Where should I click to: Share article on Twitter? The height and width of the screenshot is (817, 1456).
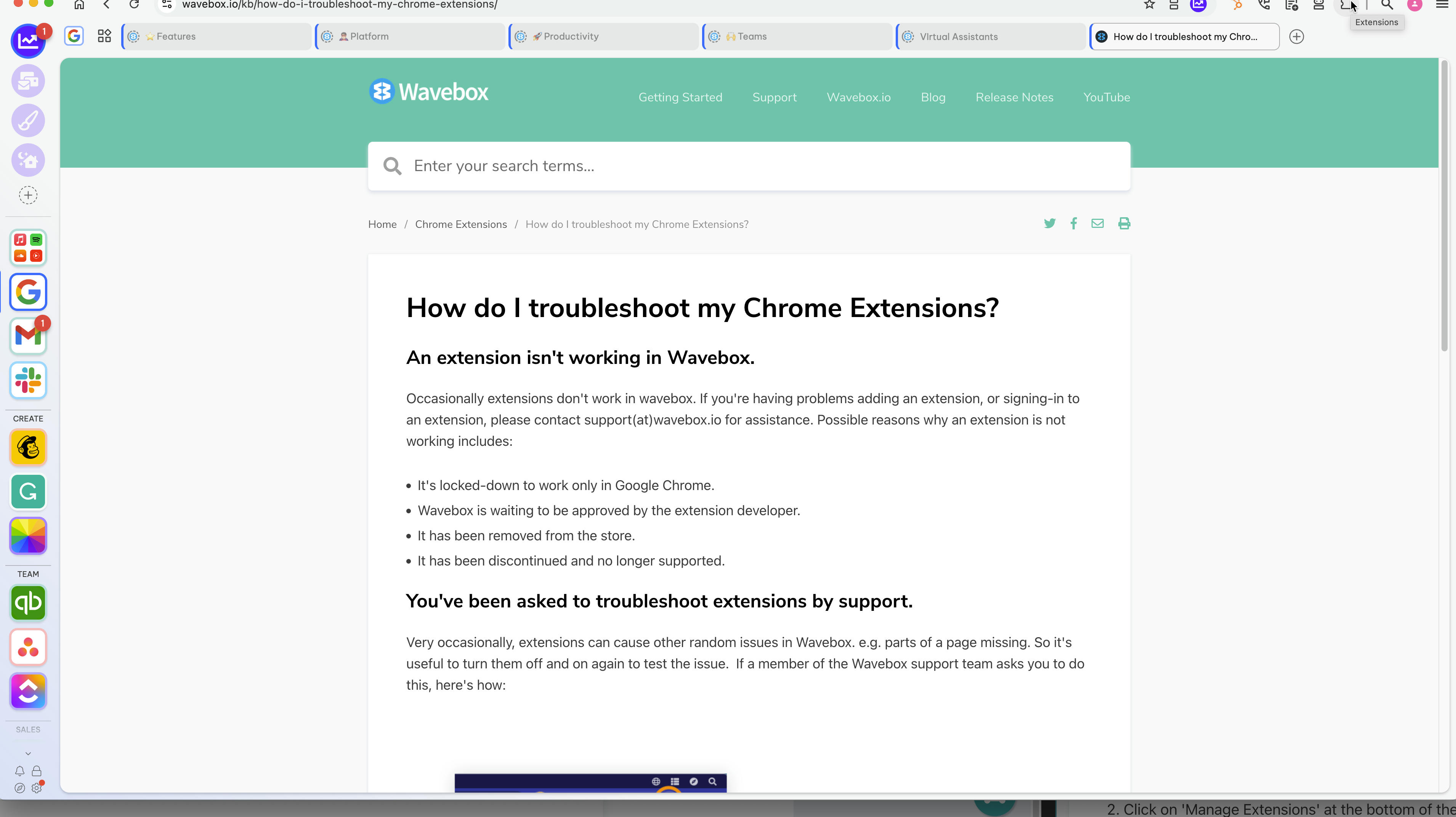point(1050,223)
